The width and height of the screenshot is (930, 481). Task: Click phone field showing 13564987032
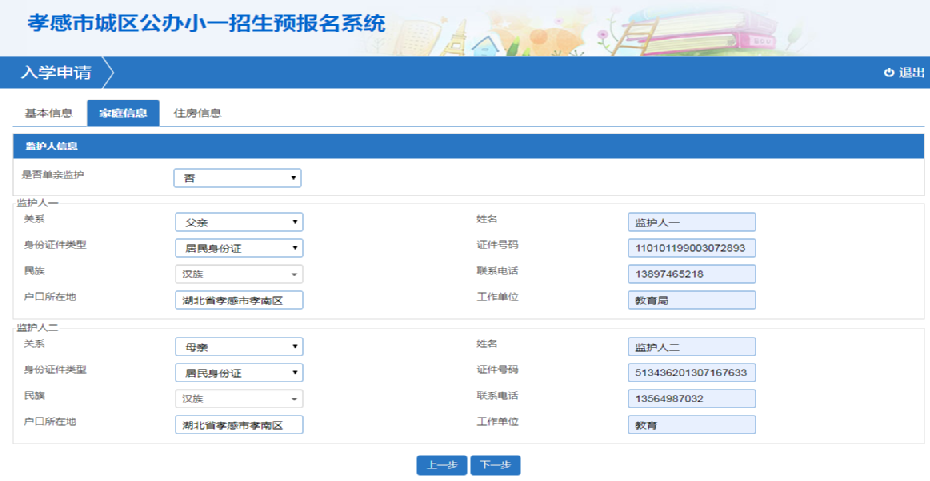[691, 399]
